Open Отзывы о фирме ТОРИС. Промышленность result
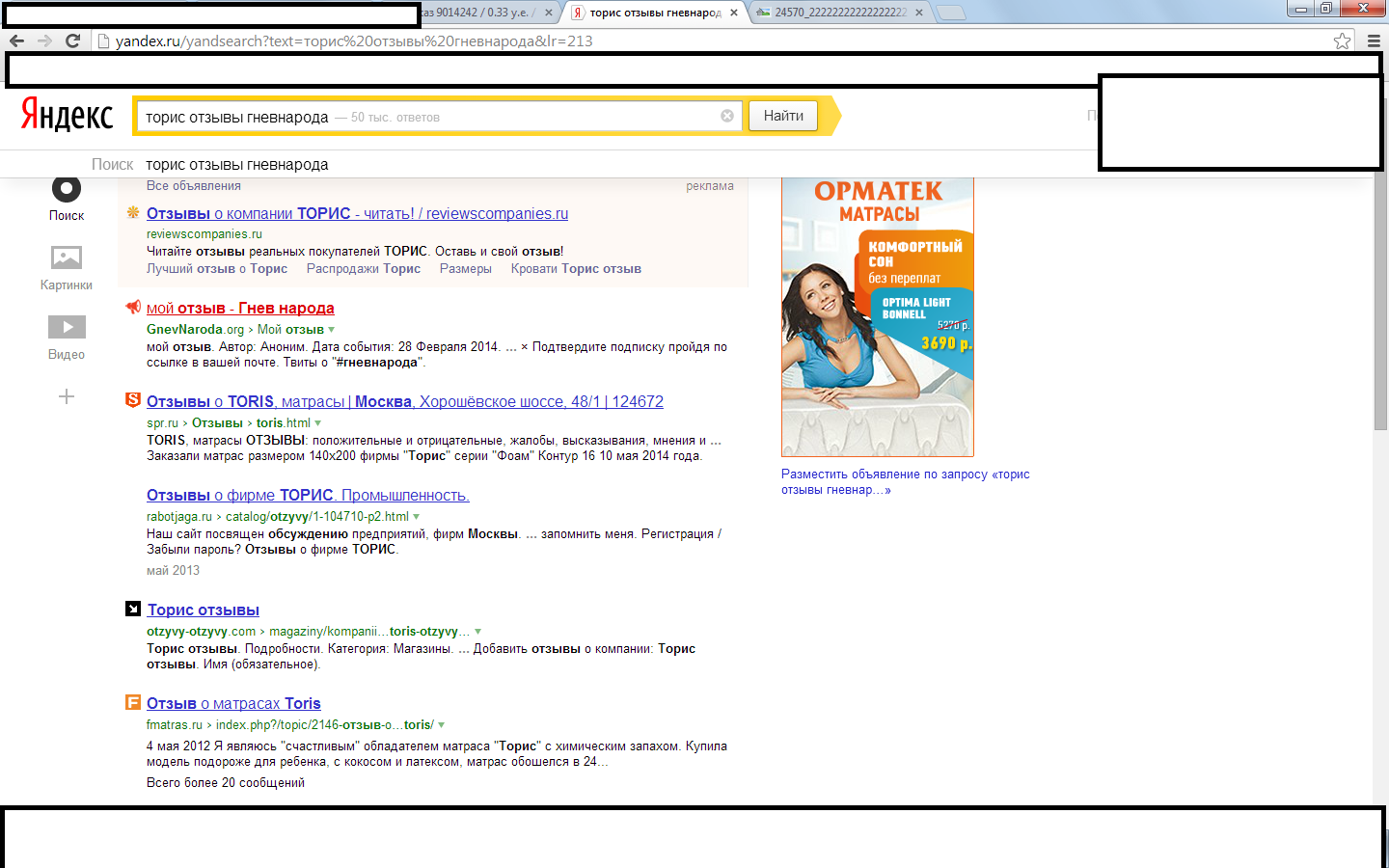 [x=308, y=495]
